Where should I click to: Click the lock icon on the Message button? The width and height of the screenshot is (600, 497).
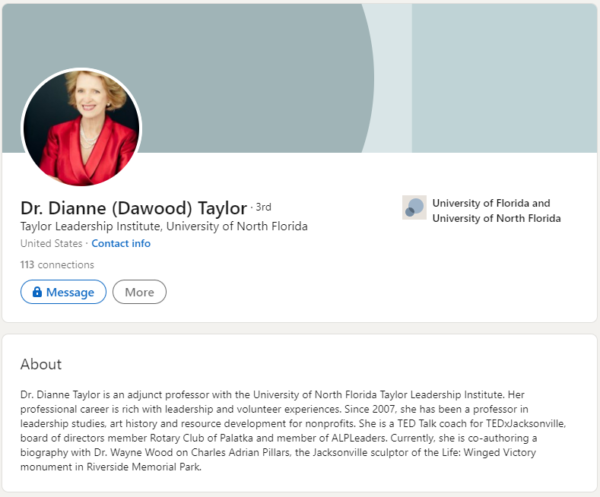point(37,292)
